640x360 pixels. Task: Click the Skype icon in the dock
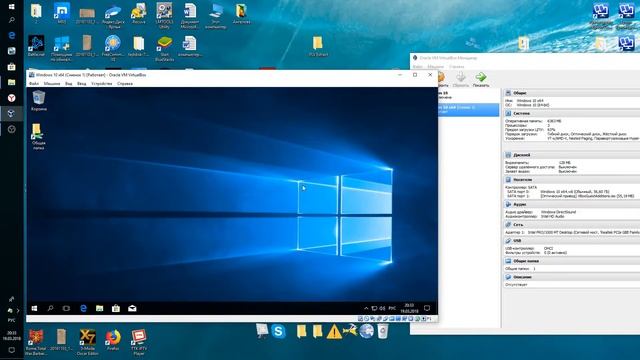coord(278,331)
